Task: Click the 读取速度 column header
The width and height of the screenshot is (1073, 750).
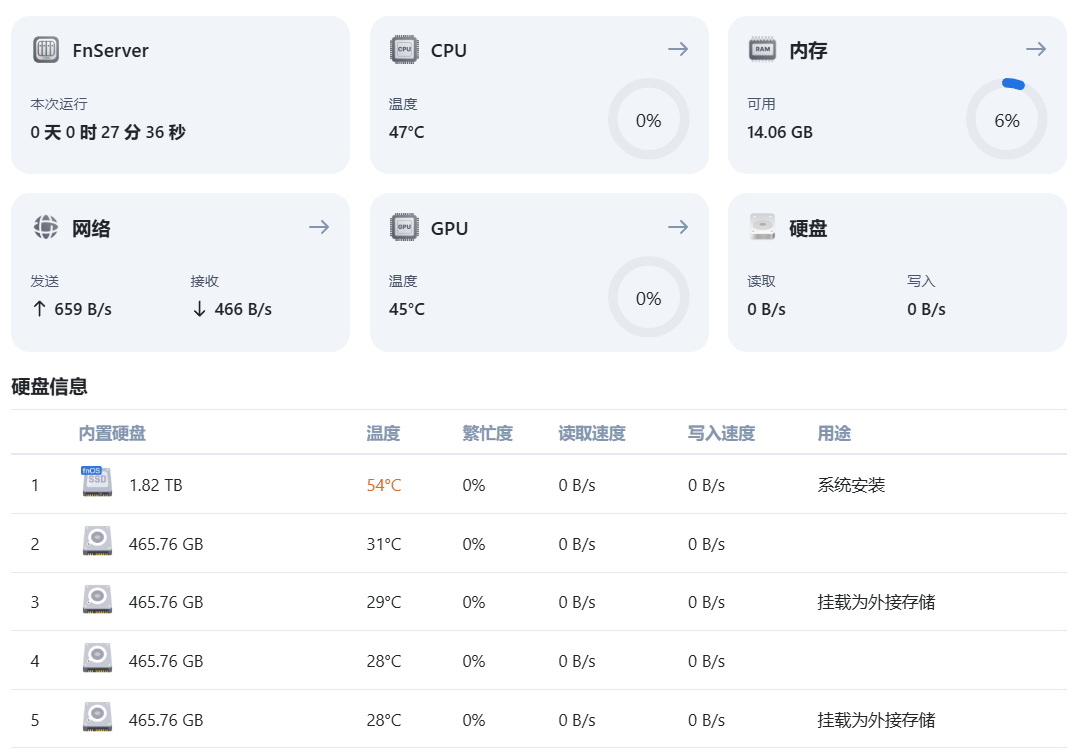Action: point(592,433)
